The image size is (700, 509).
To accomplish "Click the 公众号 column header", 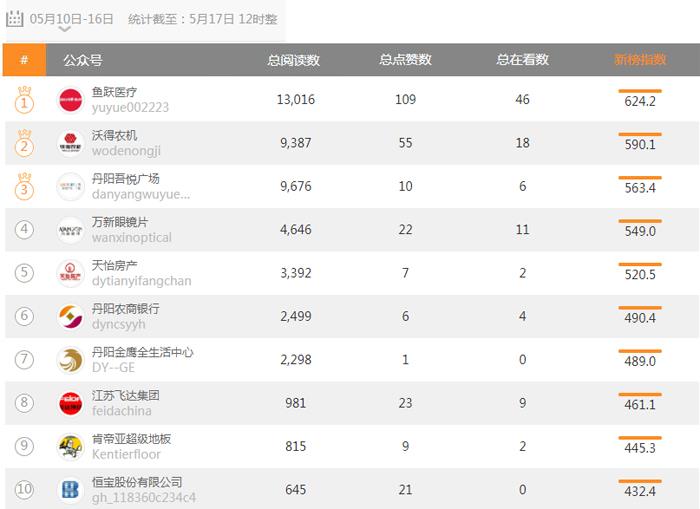I will (x=83, y=60).
